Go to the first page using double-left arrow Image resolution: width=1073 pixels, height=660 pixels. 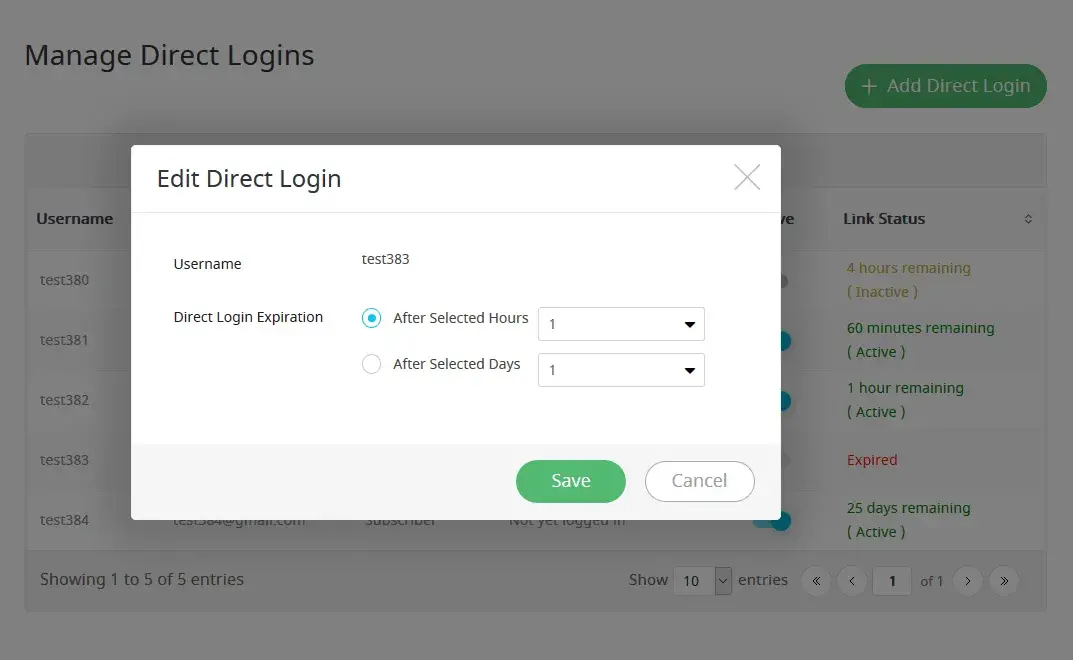pos(816,581)
